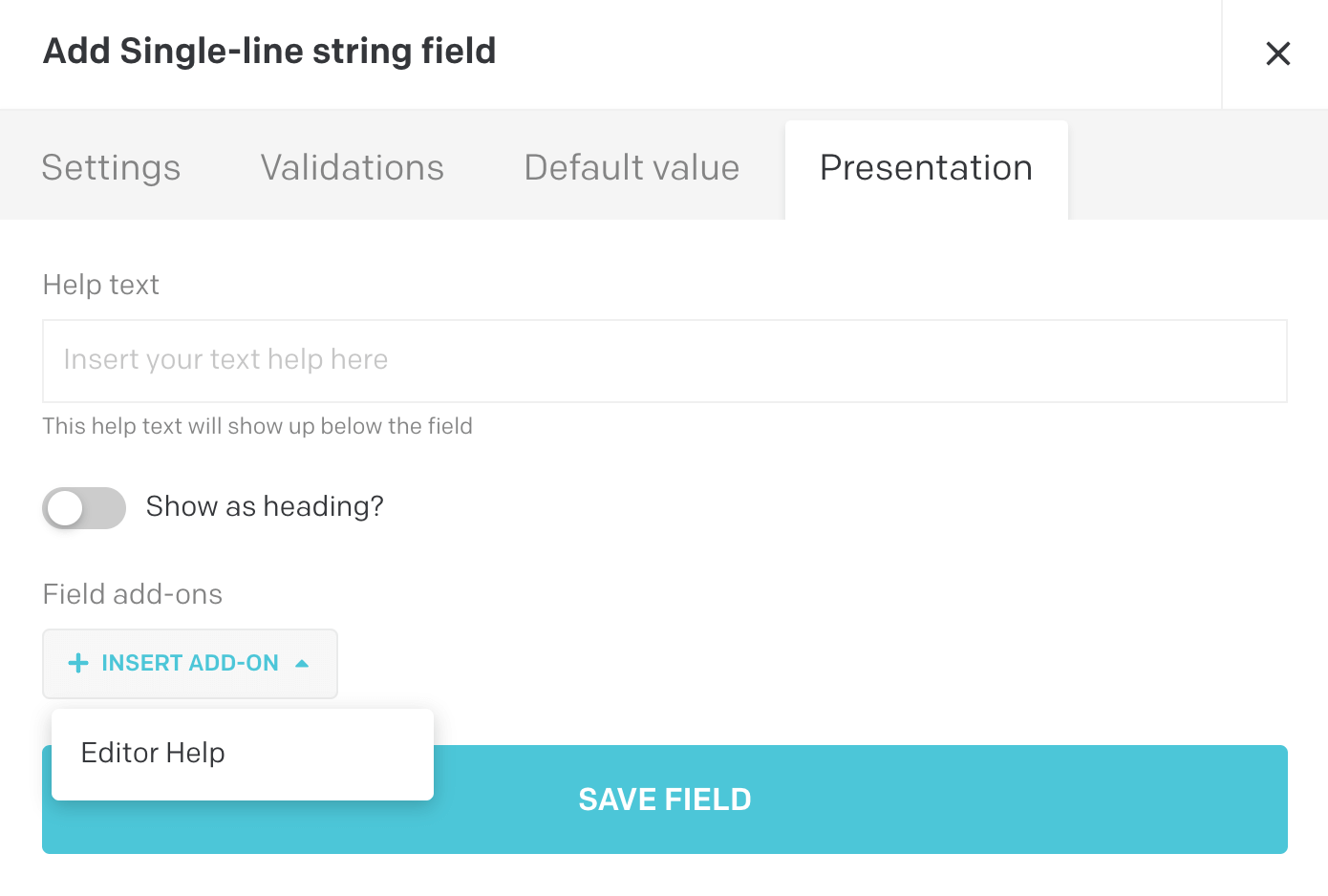The width and height of the screenshot is (1328, 896).
Task: Click the hint text below the help field
Action: pos(257,426)
